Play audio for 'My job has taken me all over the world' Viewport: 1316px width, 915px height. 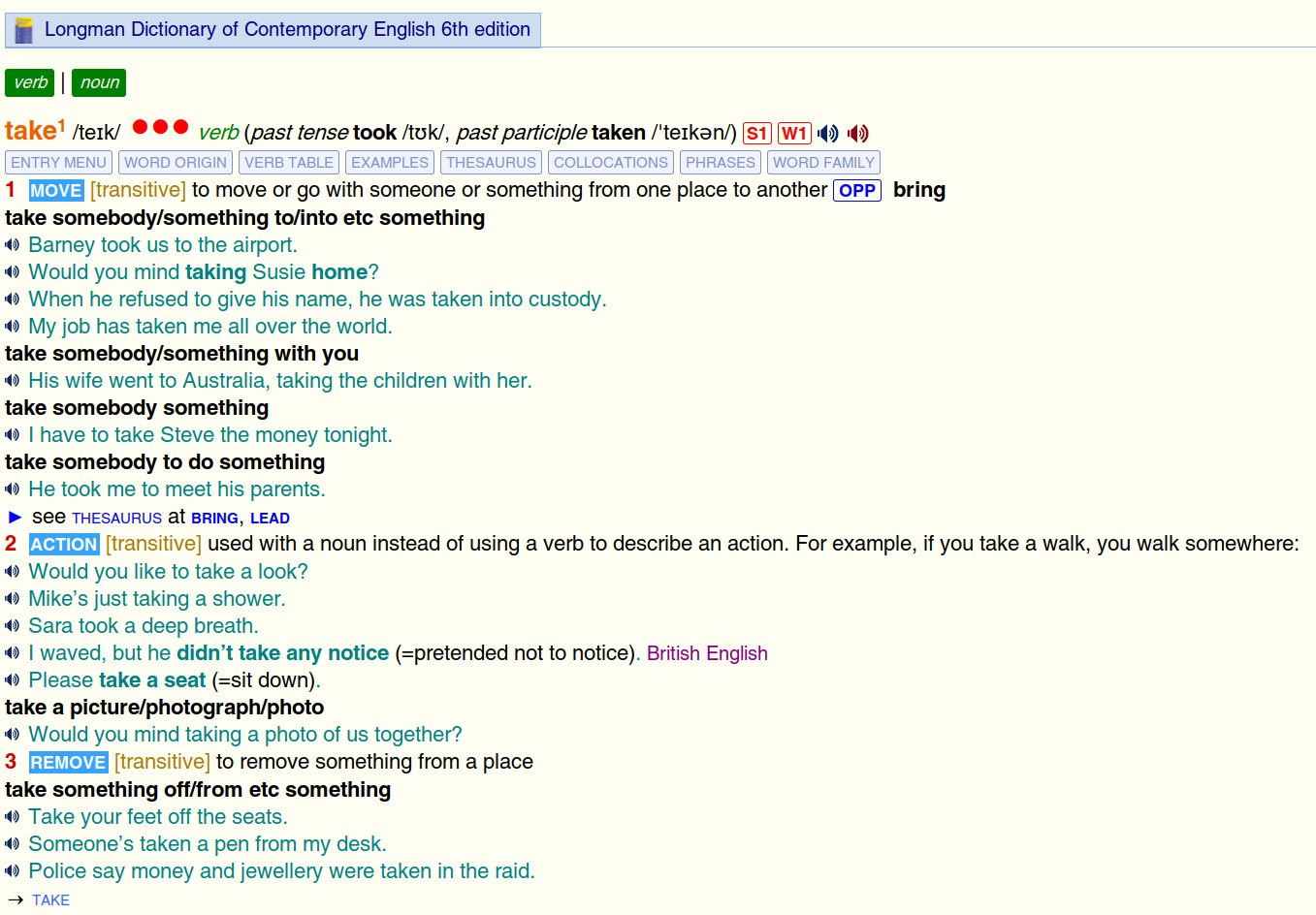click(13, 327)
